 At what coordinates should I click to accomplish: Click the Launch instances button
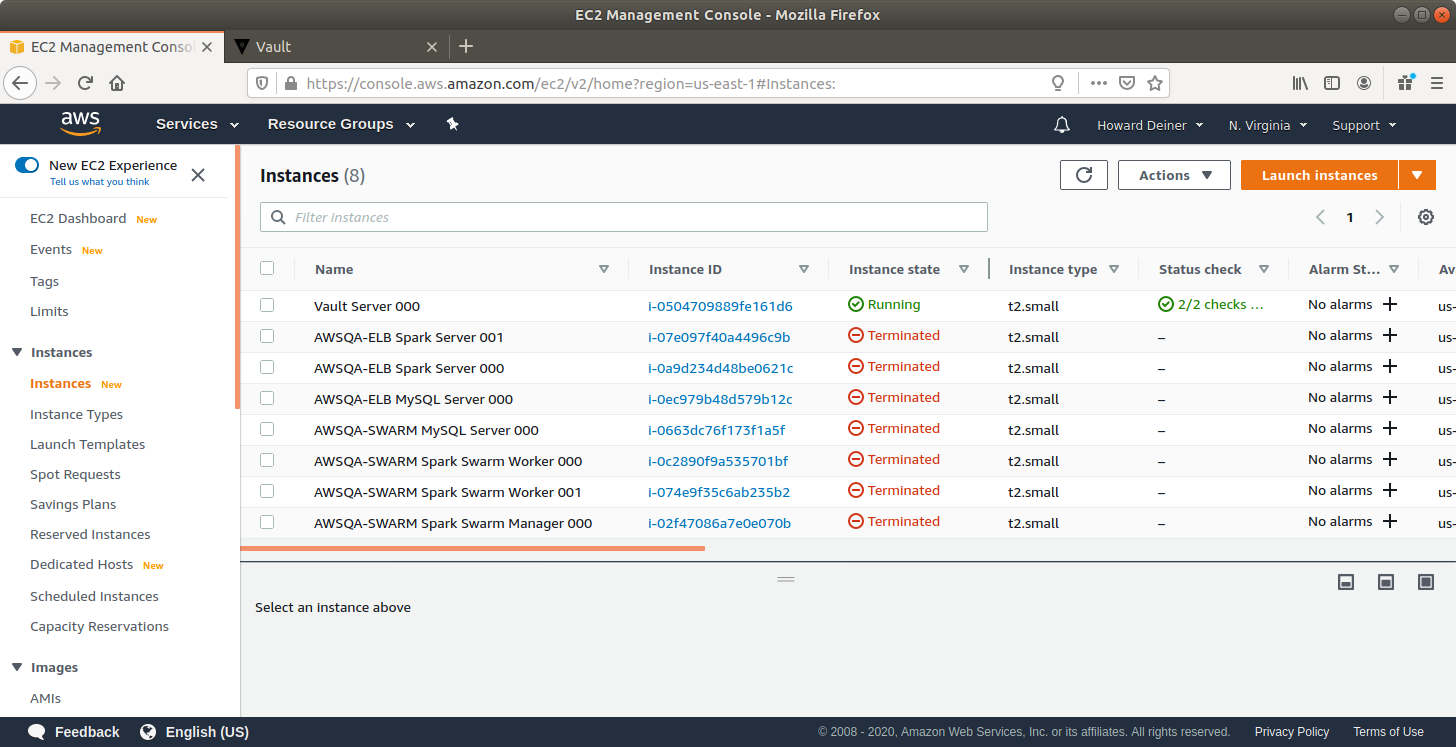coord(1319,175)
